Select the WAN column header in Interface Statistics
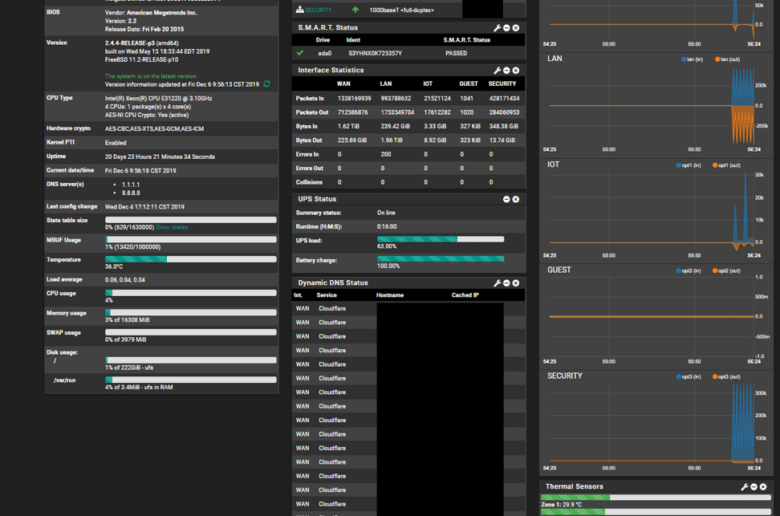 tap(343, 84)
